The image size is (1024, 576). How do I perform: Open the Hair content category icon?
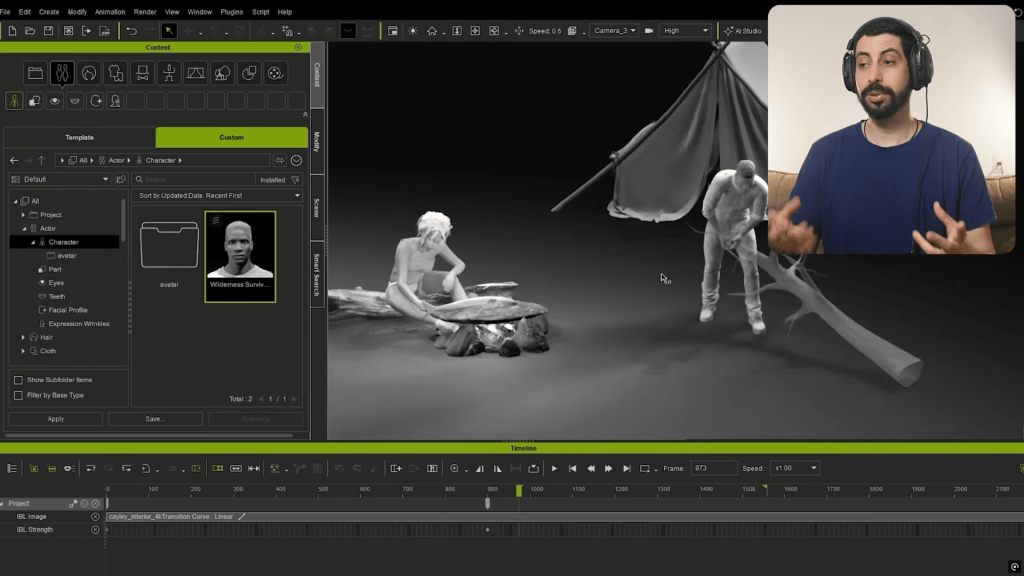[89, 73]
